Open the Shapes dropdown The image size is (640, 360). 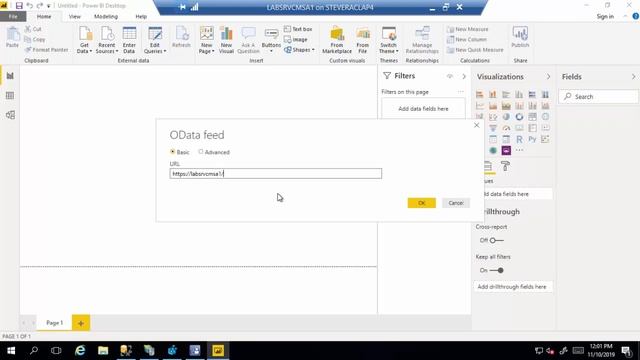(299, 49)
